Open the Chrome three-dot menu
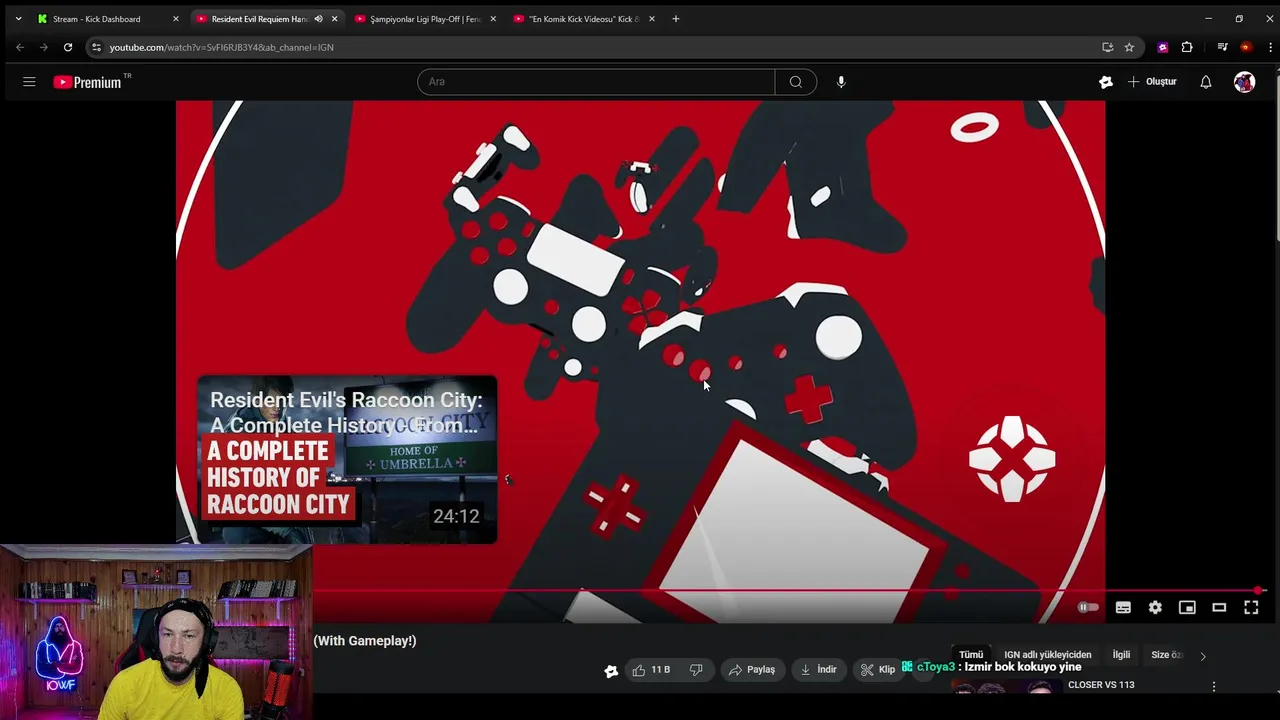The image size is (1280, 720). 1270,47
